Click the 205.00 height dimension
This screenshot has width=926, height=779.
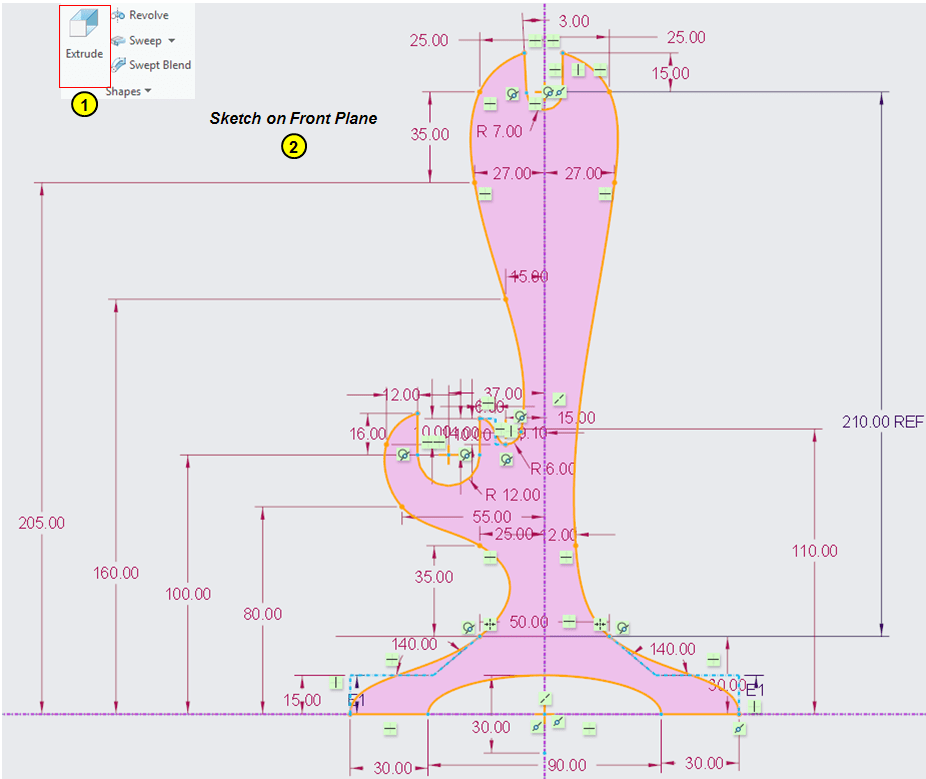42,523
